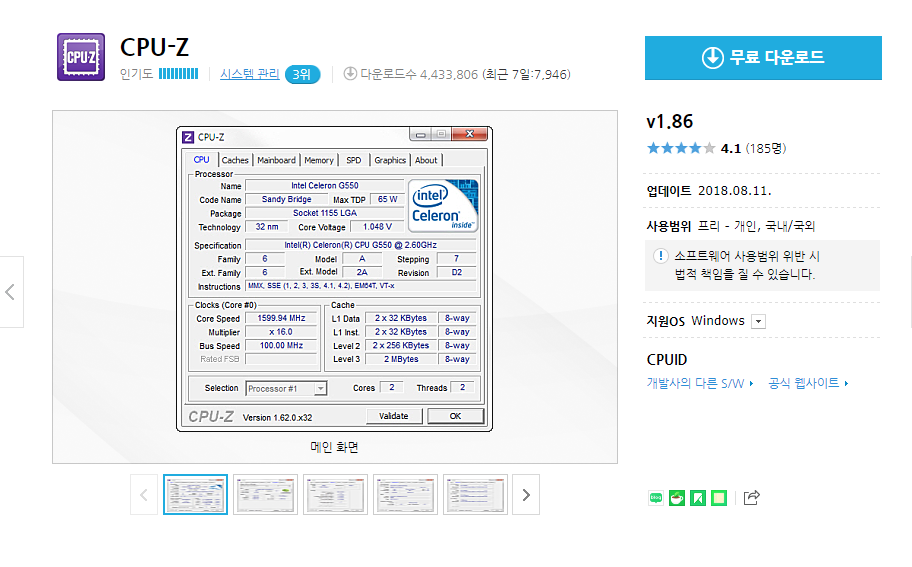Select the fifth screenshot thumbnail
This screenshot has width=912, height=567.
(x=475, y=495)
